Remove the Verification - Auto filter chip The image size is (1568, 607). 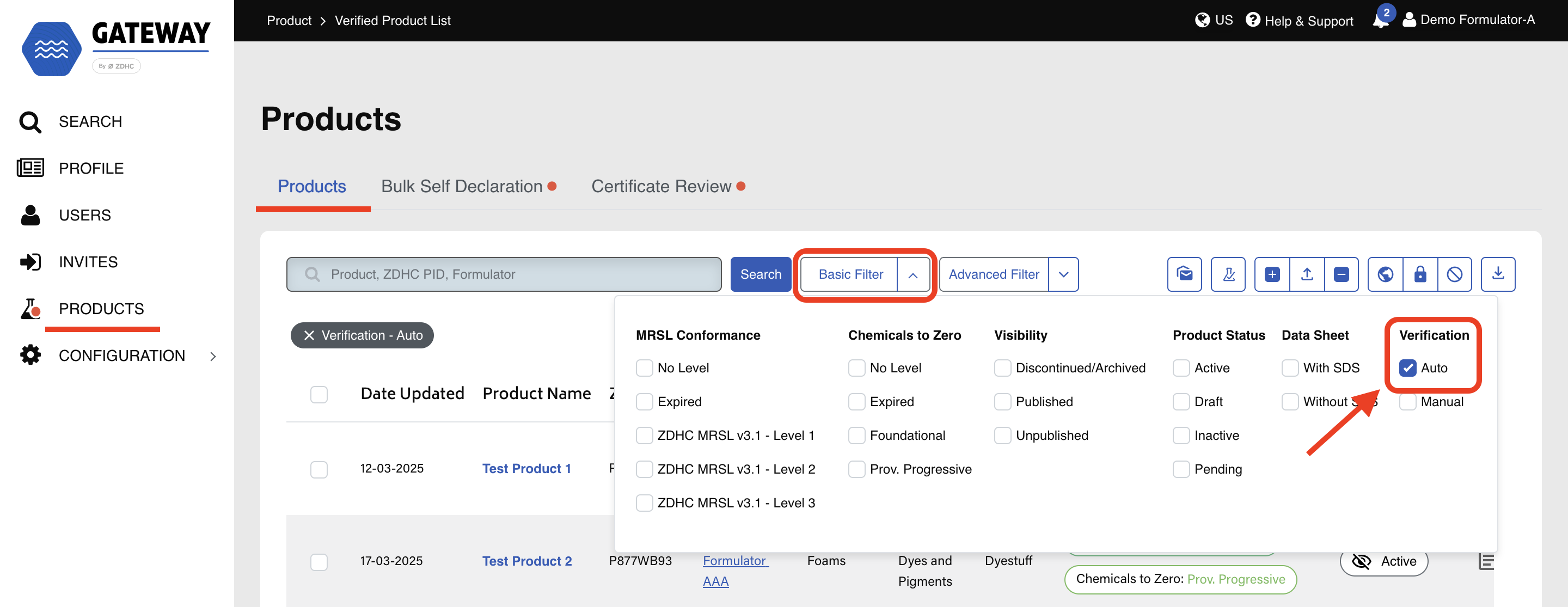click(309, 335)
